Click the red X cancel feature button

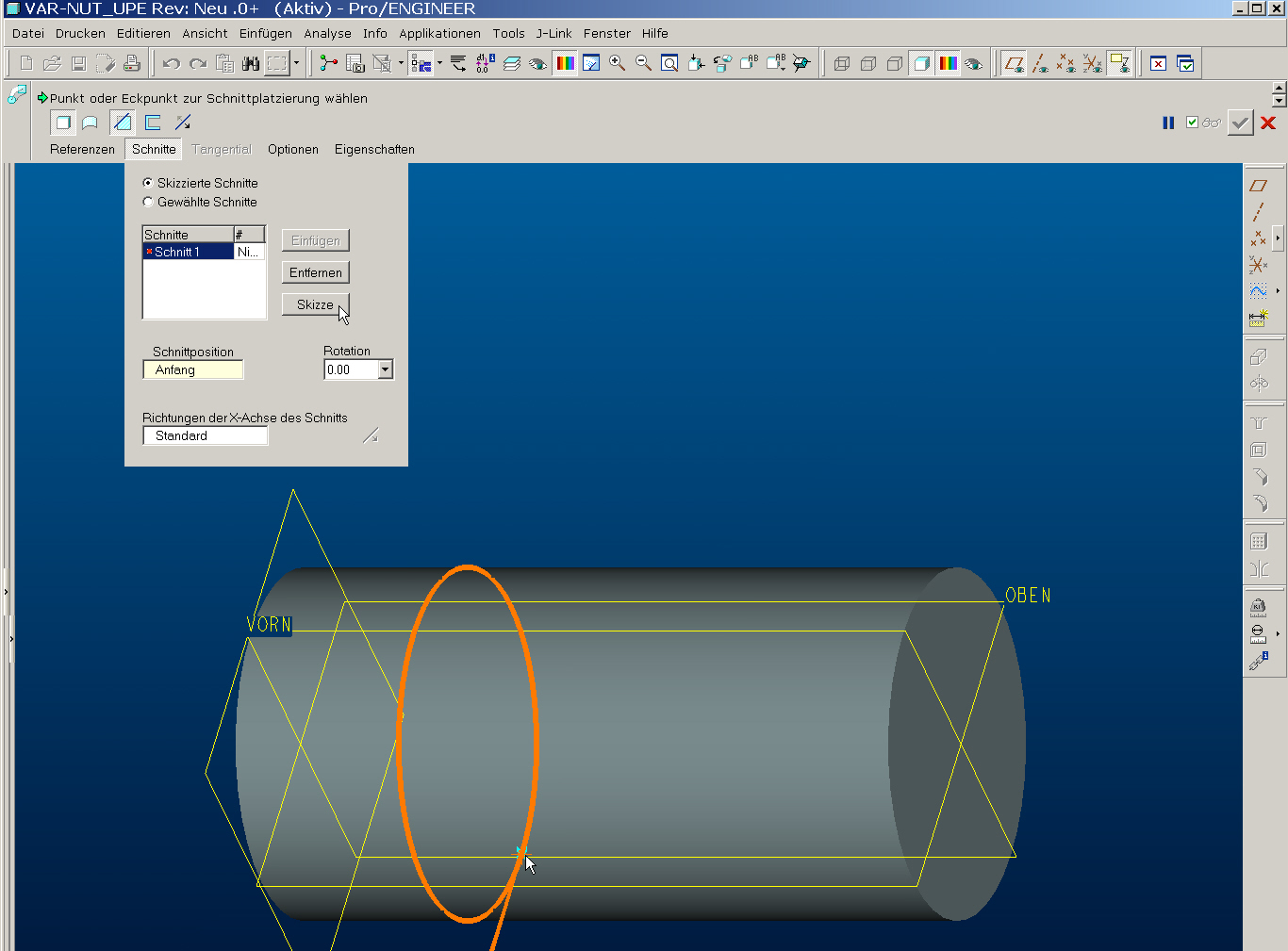1268,123
